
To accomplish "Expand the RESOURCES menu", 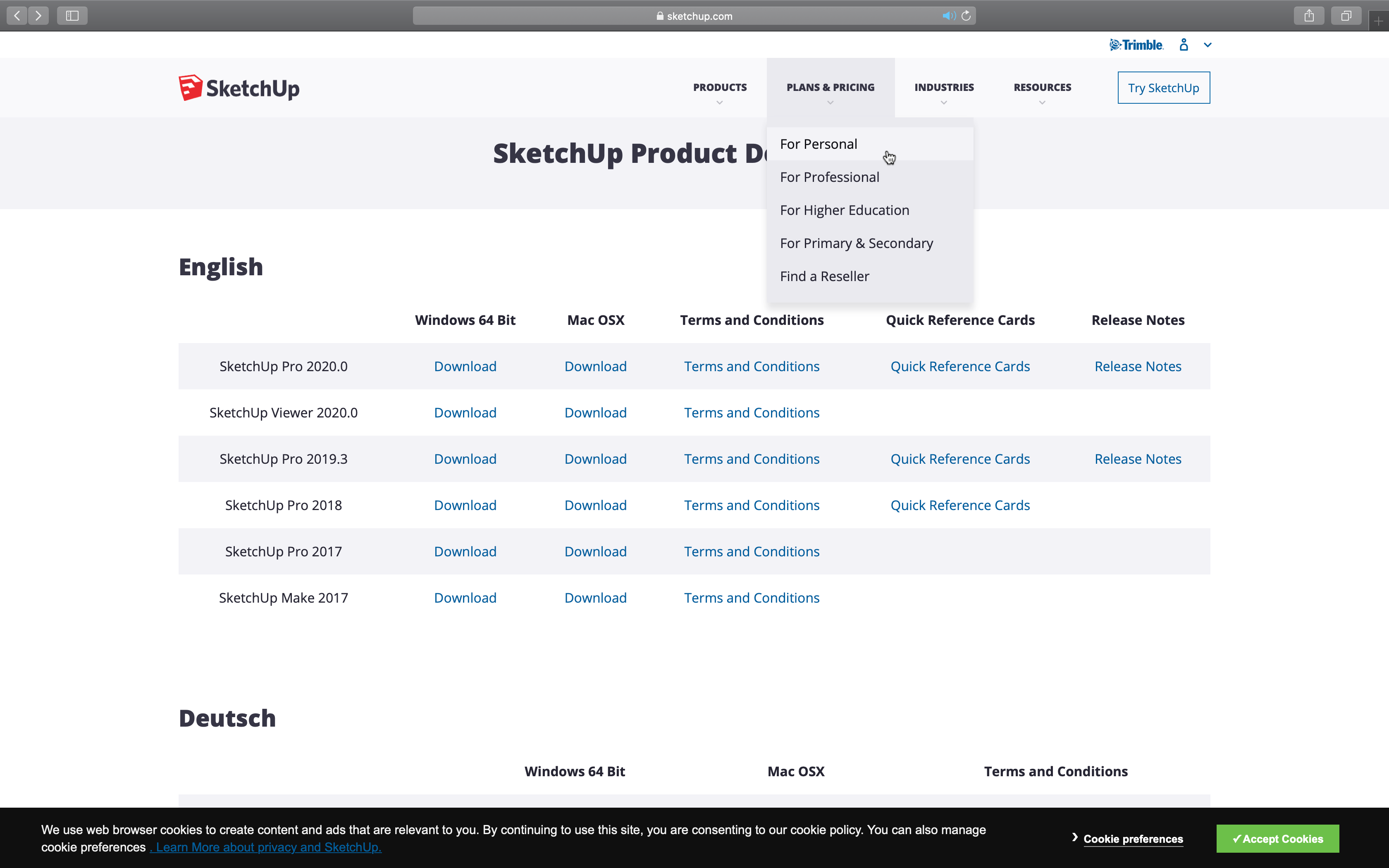I will click(1042, 87).
